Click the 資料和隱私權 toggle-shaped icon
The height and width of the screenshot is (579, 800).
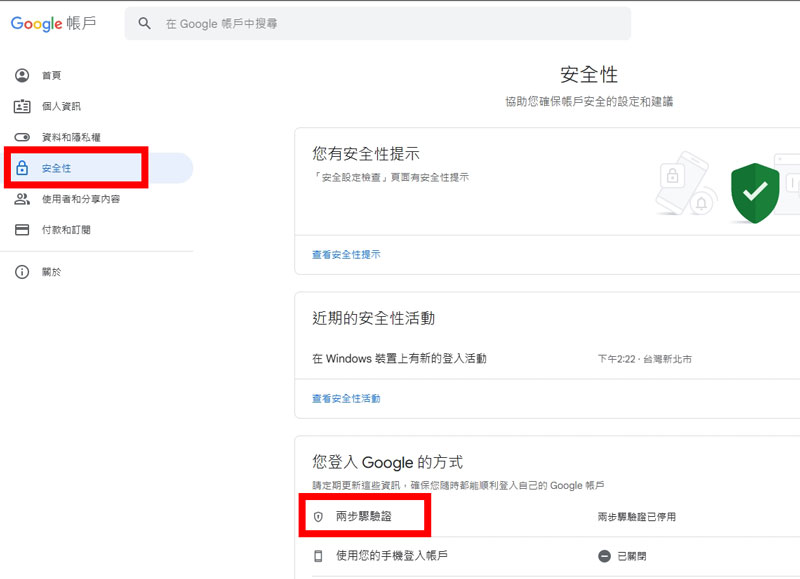click(22, 137)
